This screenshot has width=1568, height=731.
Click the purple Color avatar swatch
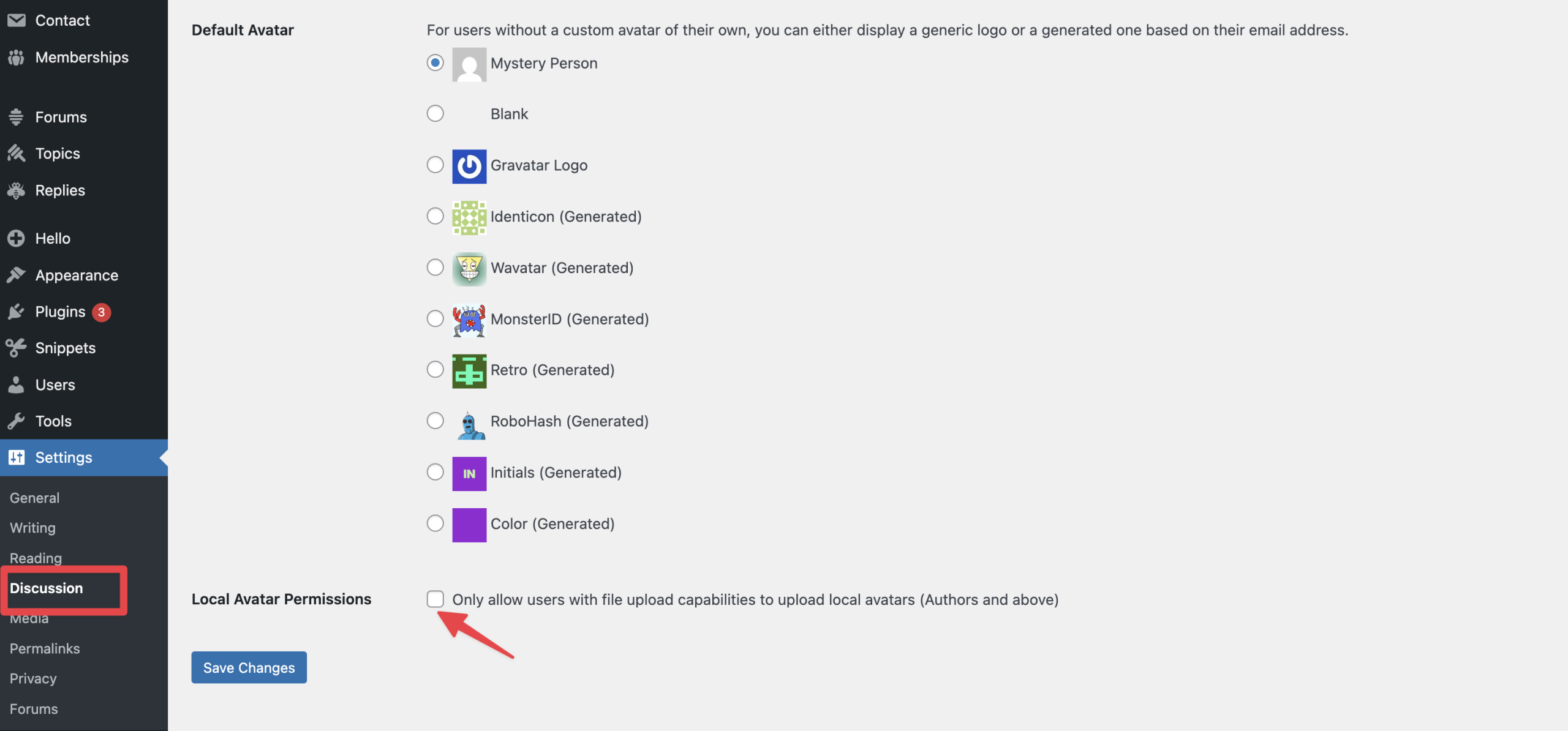coord(469,524)
